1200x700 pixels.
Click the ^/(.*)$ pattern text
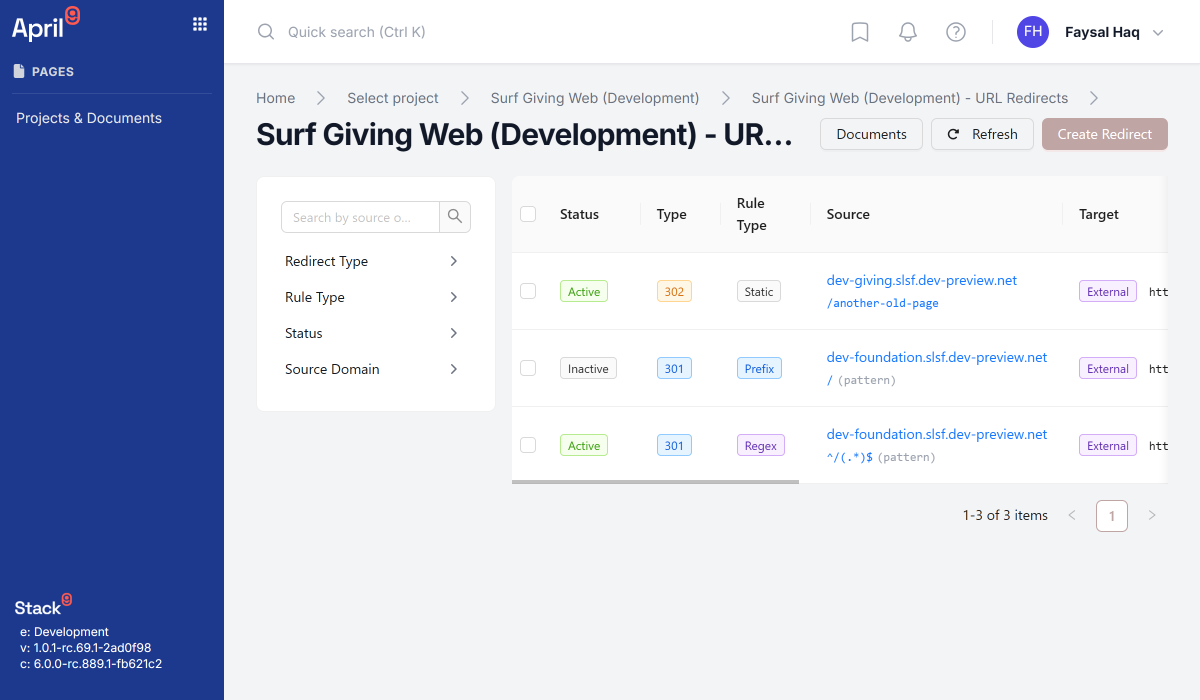click(850, 457)
